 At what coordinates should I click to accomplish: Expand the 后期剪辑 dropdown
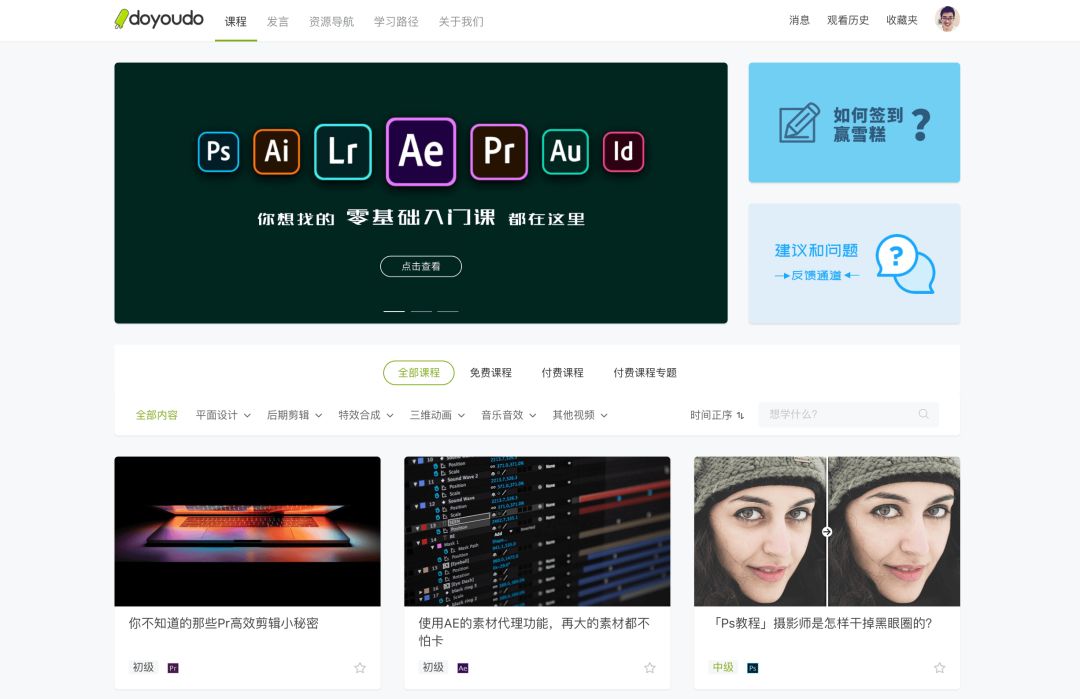tap(294, 415)
